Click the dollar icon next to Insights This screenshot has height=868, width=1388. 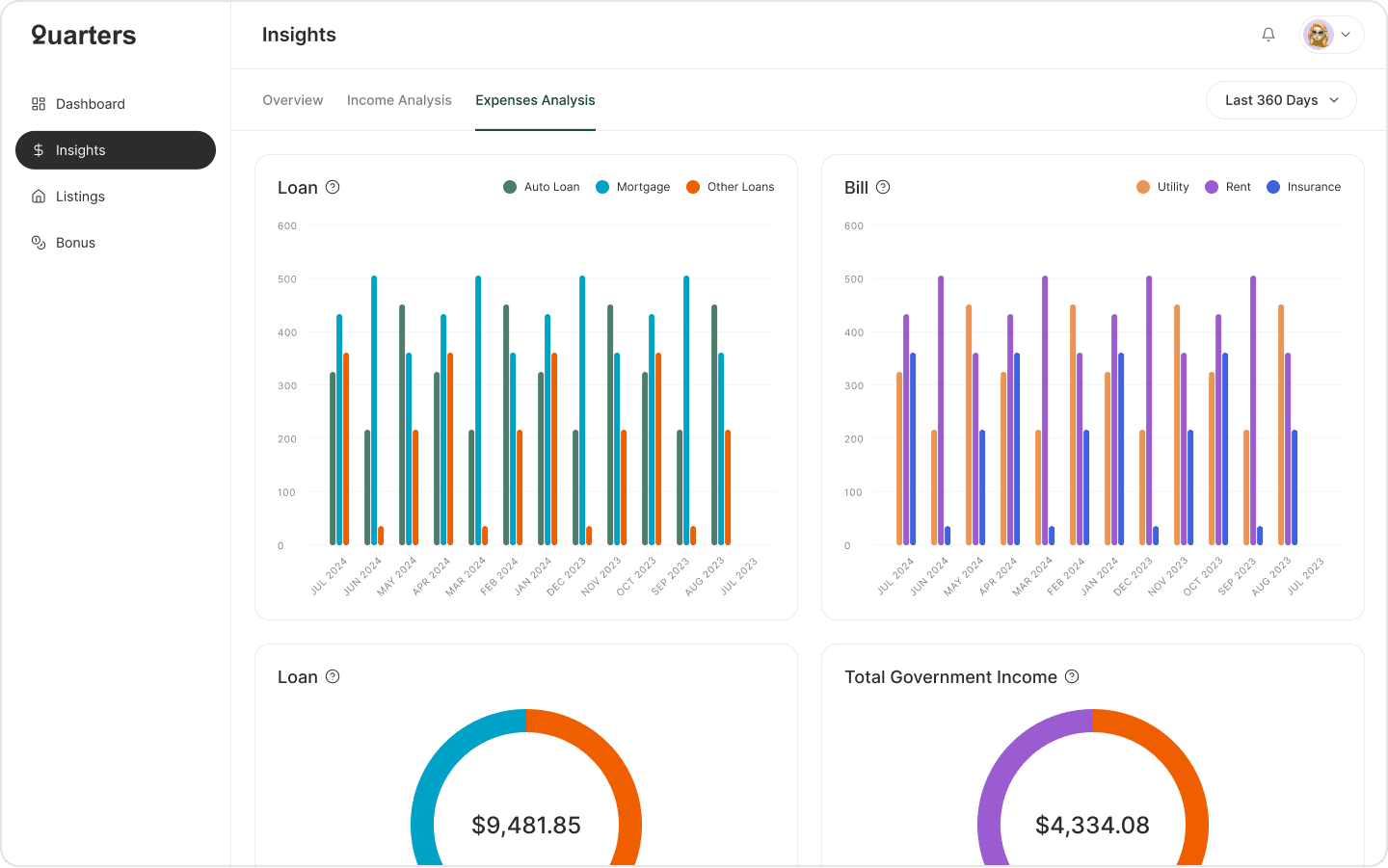click(39, 150)
